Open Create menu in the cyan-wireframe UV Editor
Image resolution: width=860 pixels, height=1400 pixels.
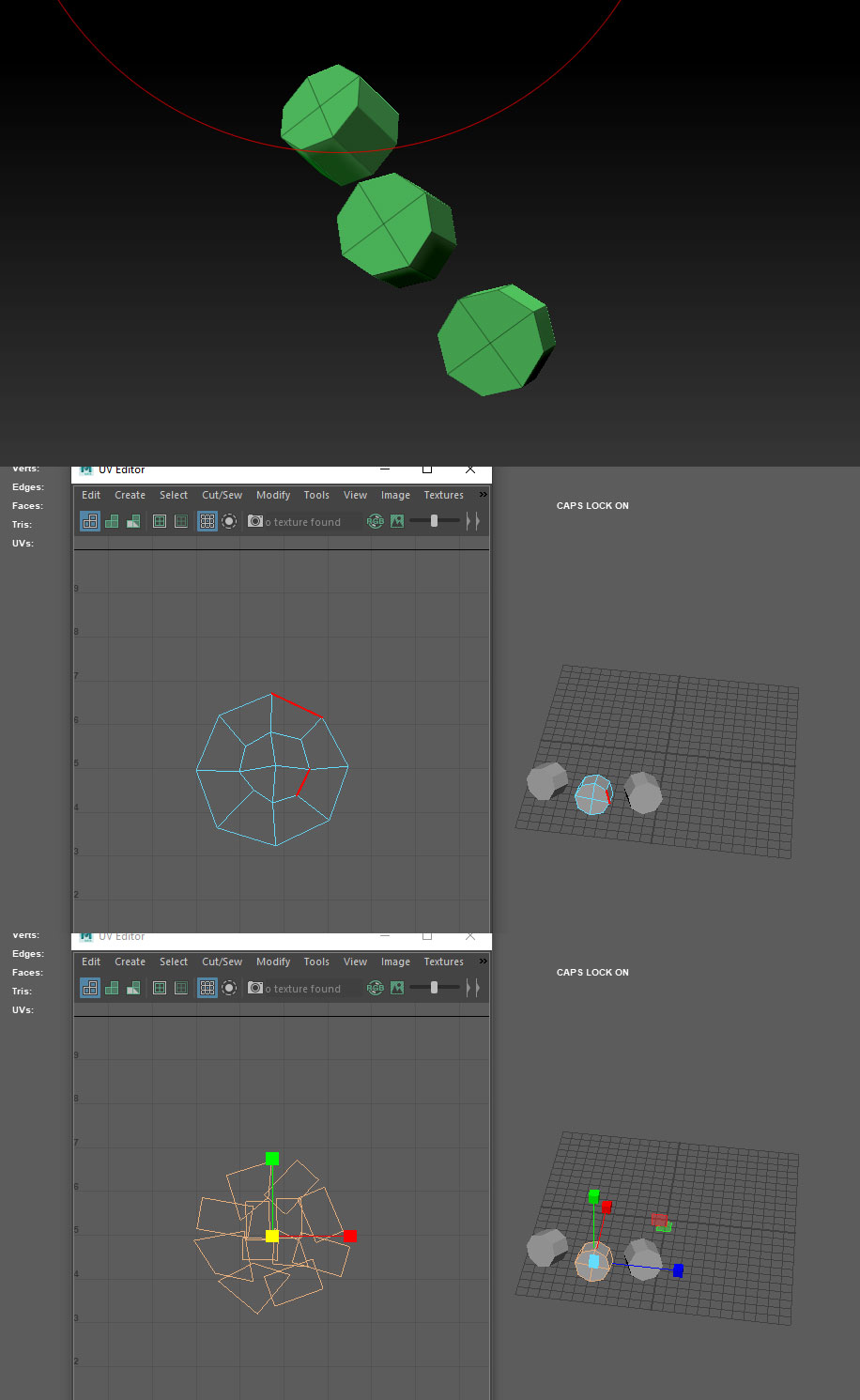click(130, 495)
